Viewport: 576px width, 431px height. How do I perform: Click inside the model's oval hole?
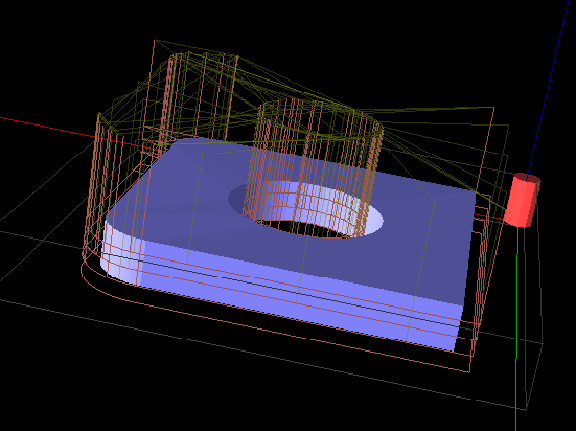click(x=307, y=209)
